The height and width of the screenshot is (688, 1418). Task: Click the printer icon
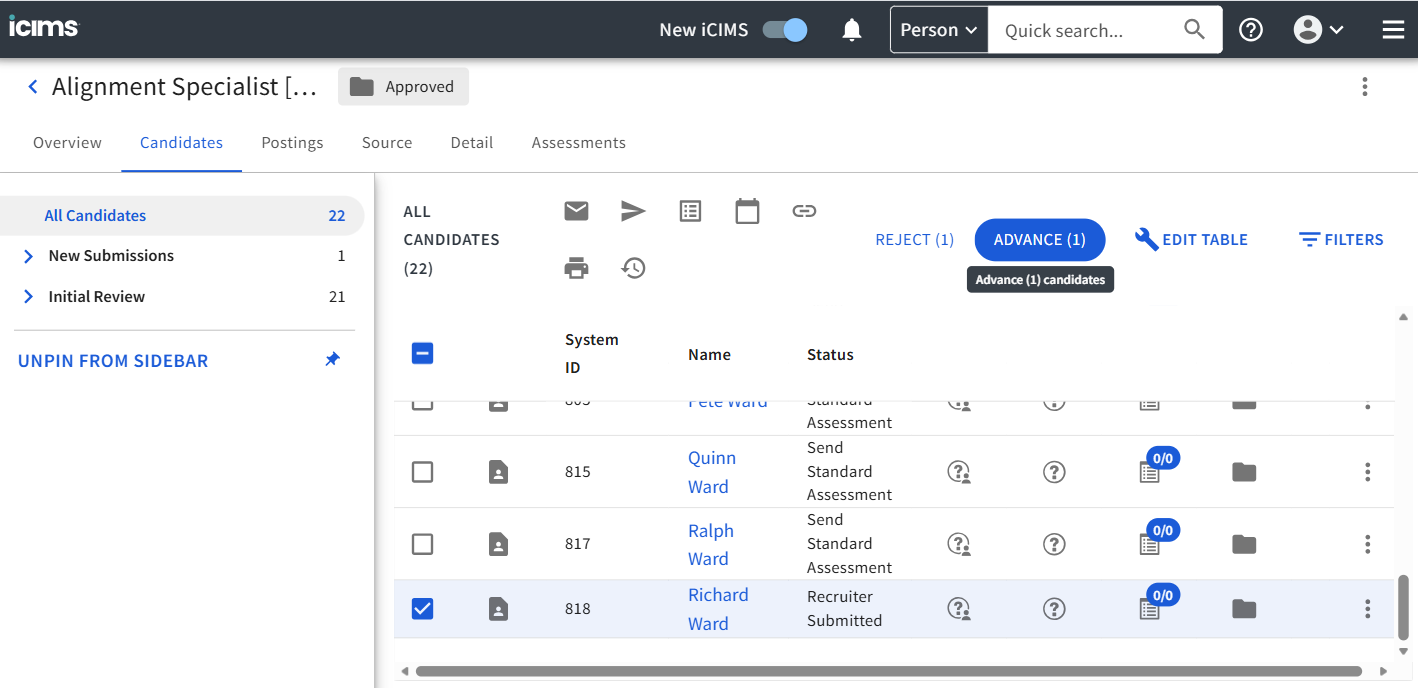pyautogui.click(x=576, y=268)
